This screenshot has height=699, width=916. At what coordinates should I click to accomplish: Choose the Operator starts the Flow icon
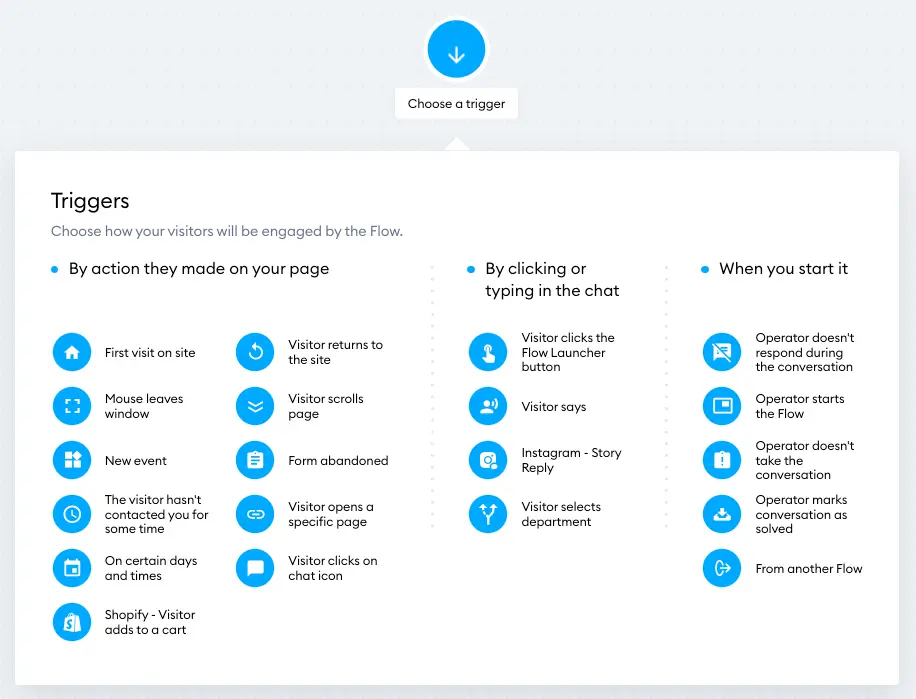click(x=722, y=406)
